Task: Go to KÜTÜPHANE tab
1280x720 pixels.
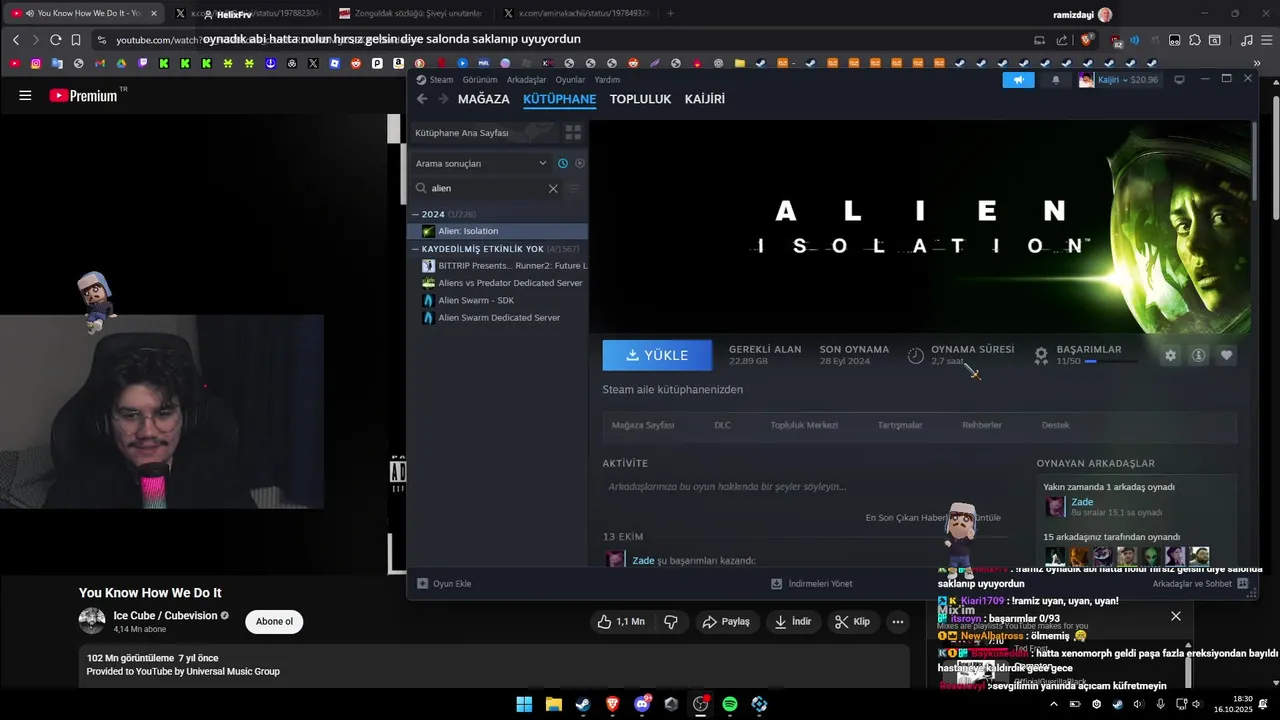Action: 560,99
